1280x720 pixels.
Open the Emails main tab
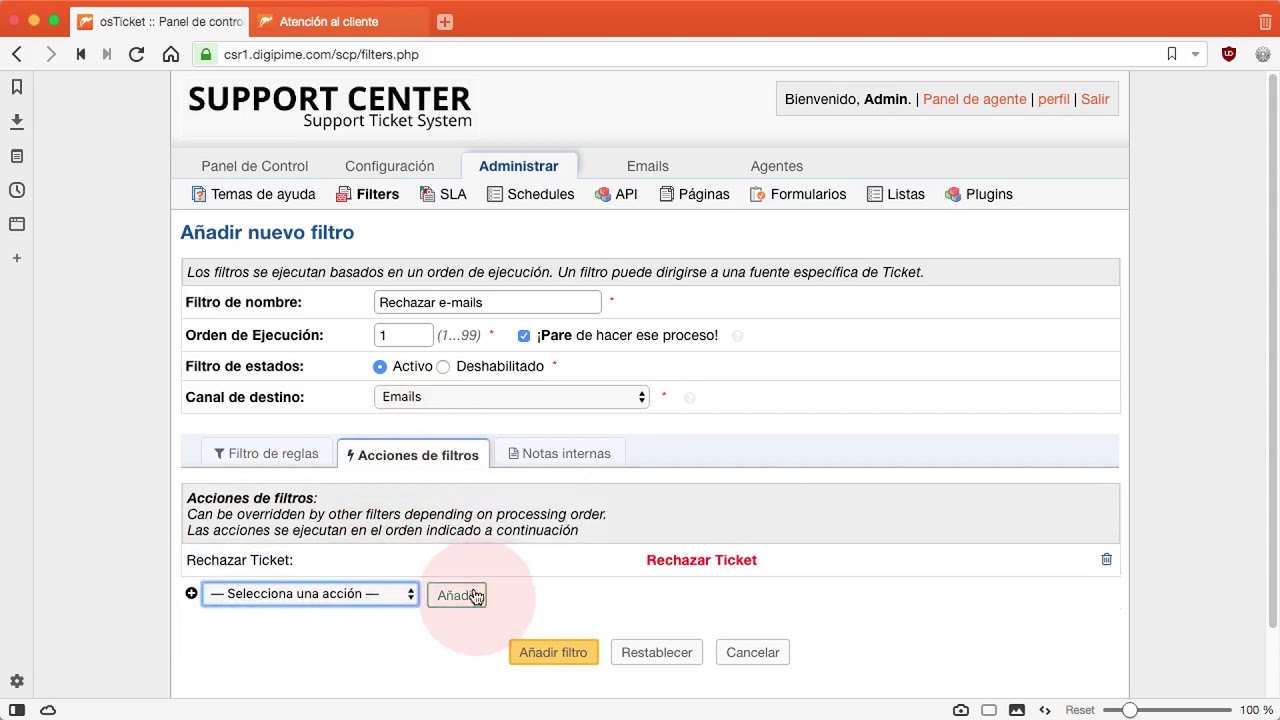click(647, 166)
